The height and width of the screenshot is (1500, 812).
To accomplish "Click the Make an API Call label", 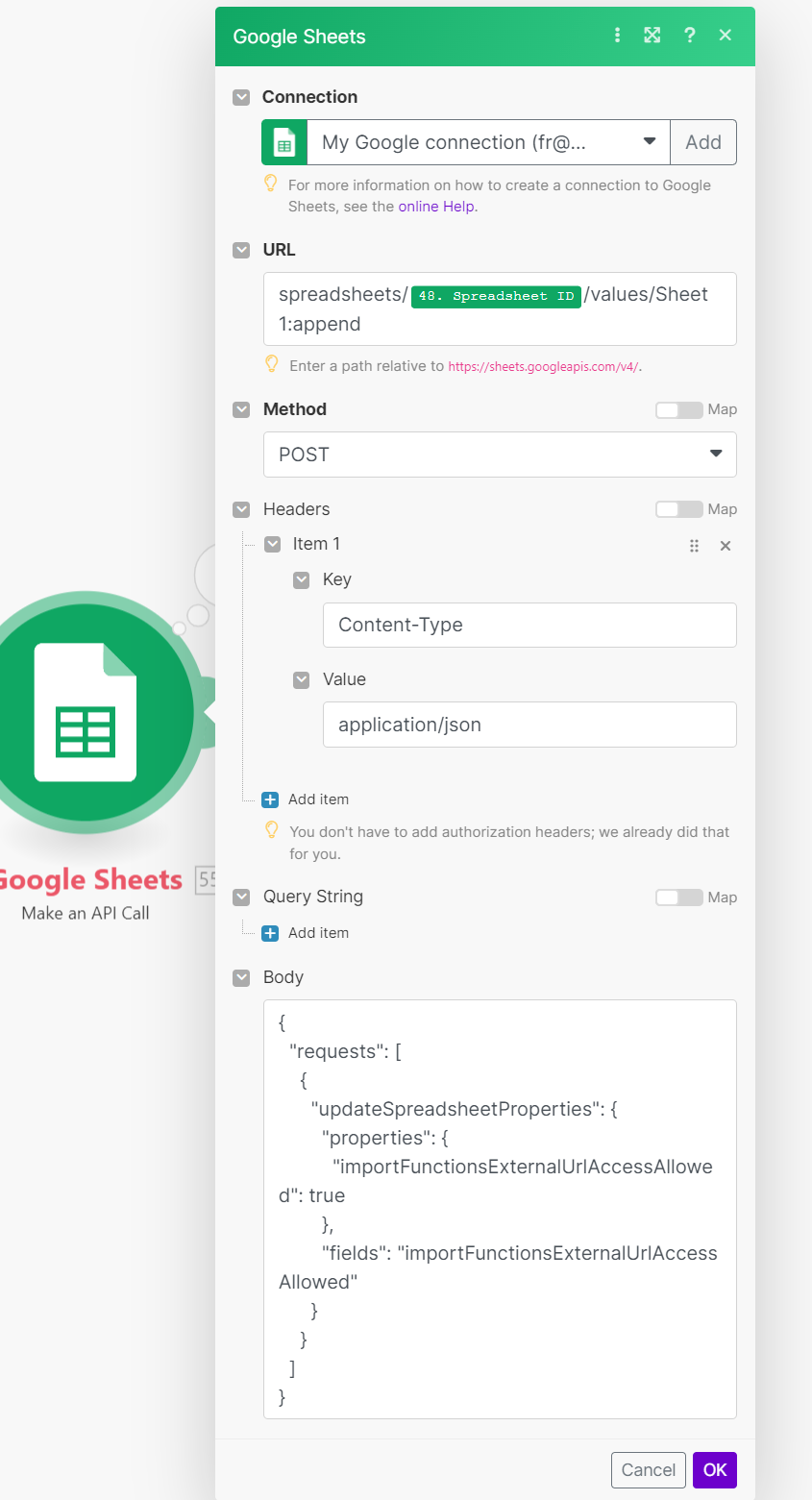I will 86,913.
